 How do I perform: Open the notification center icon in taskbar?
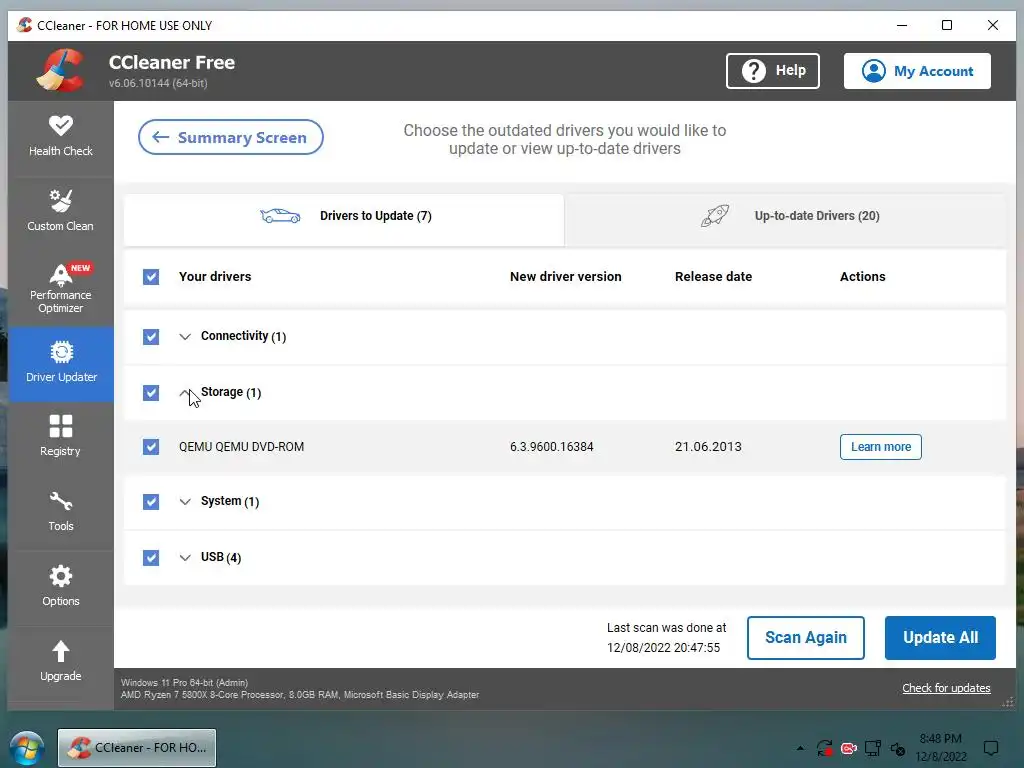point(991,748)
